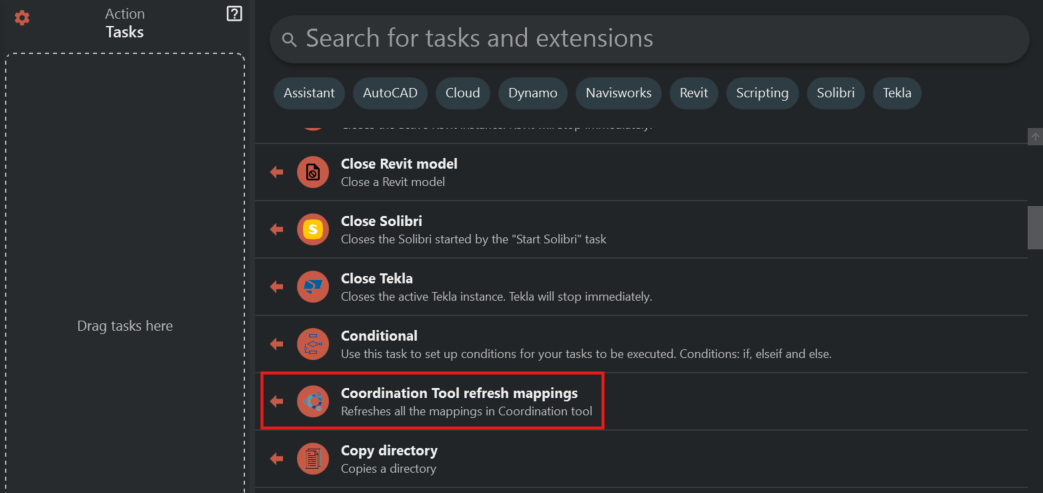Select the 'Close Tekla' title
Screen dimensions: 1043x493
tap(376, 278)
